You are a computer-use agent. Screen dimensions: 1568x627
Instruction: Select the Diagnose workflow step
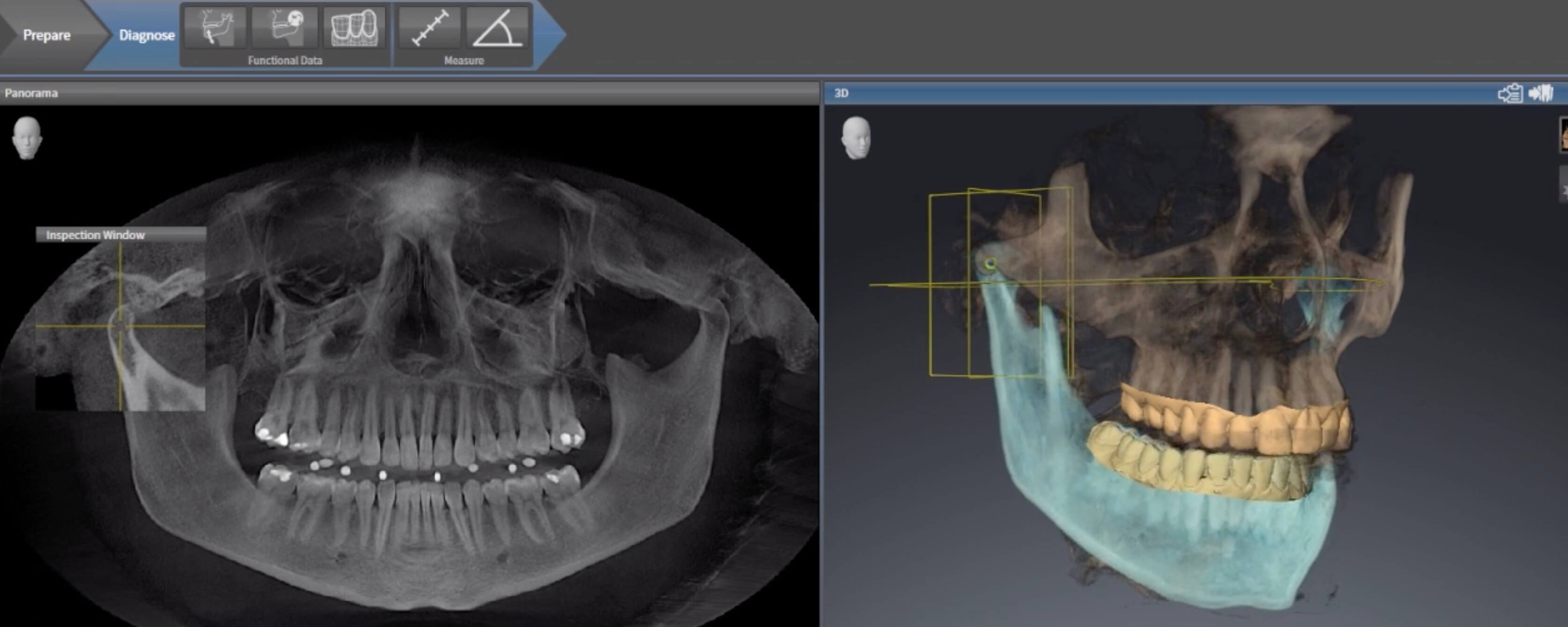tap(147, 35)
